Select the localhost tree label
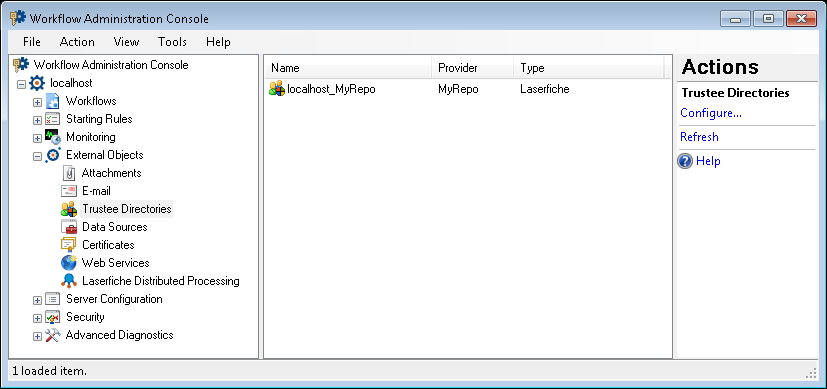827x389 pixels. (71, 83)
